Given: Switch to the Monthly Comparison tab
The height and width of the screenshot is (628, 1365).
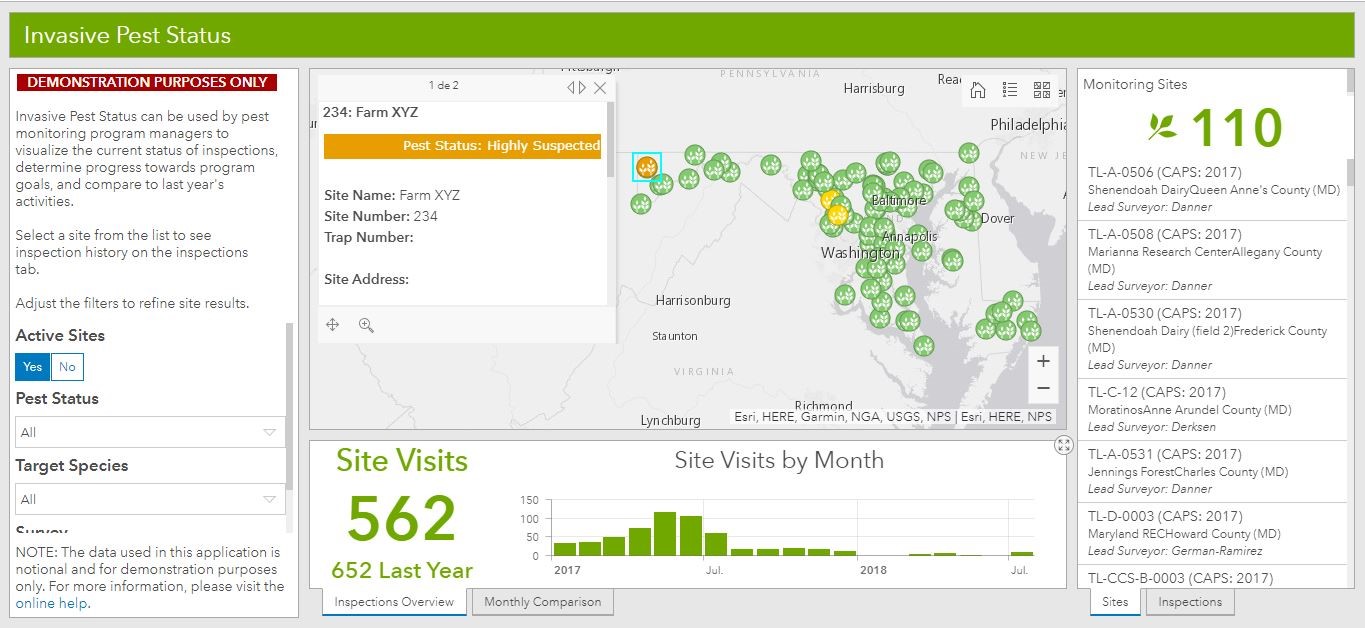Looking at the screenshot, I should coord(542,602).
